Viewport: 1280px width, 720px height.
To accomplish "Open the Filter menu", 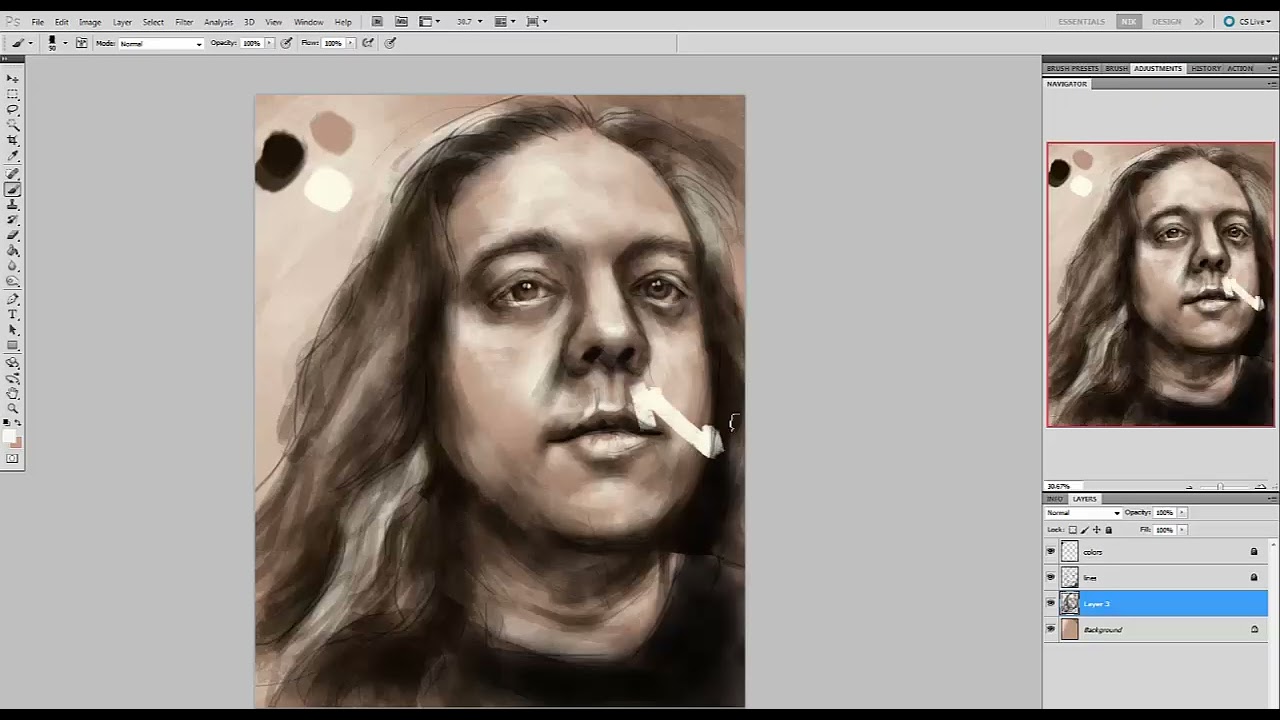I will click(184, 21).
